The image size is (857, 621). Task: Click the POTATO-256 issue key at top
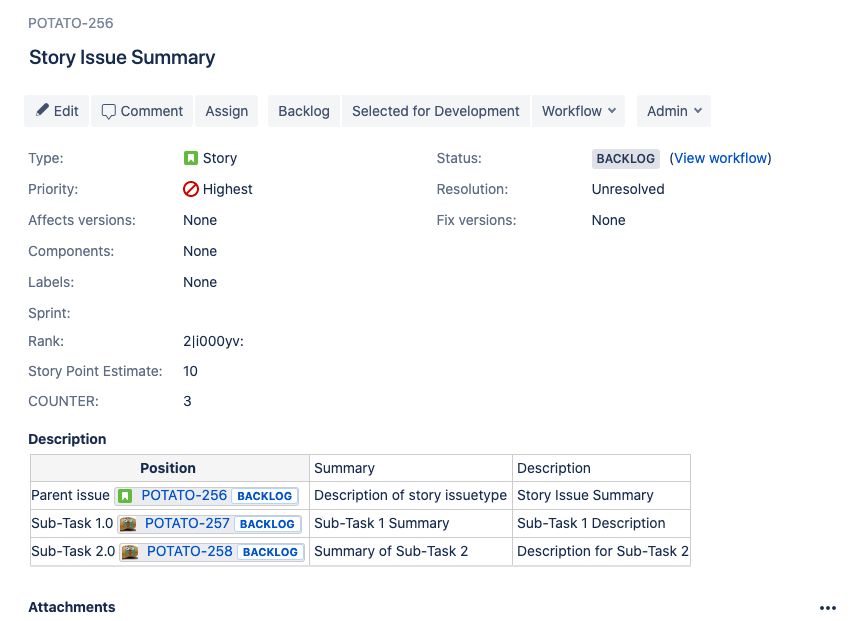click(71, 23)
